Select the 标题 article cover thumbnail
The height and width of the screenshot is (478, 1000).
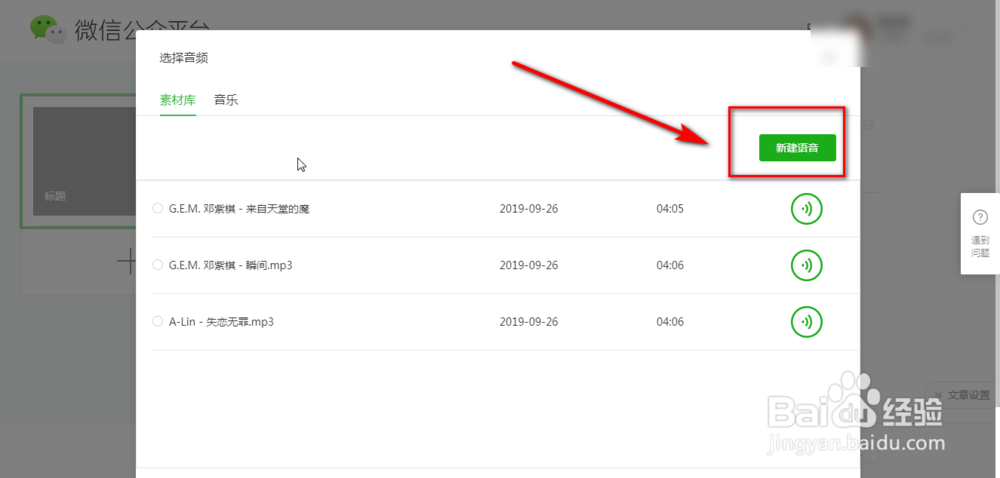pyautogui.click(x=84, y=161)
